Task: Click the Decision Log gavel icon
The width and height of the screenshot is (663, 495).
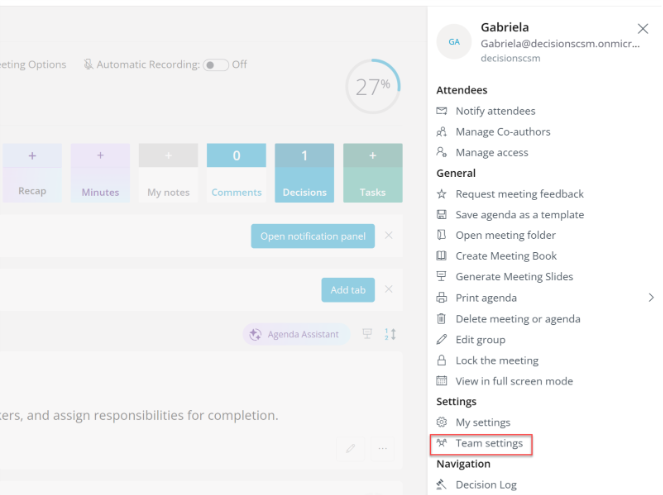Action: pyautogui.click(x=442, y=485)
